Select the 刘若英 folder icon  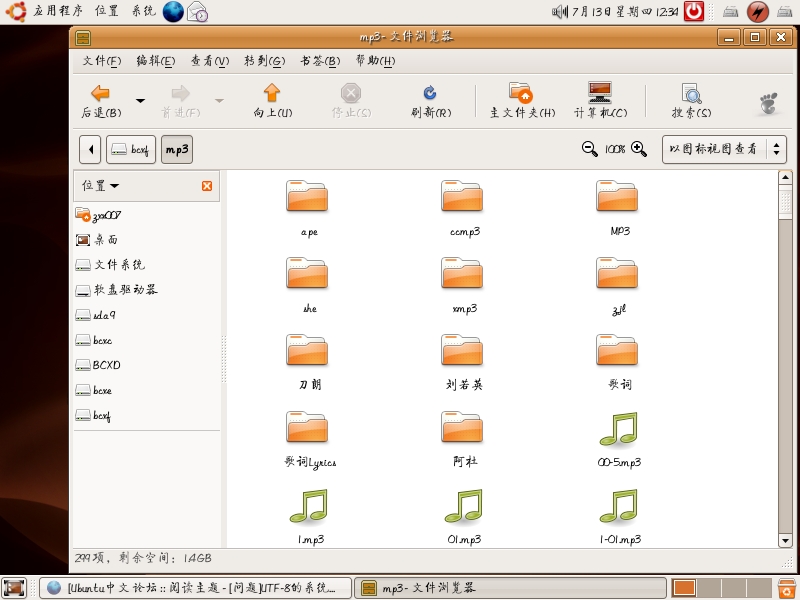tap(462, 350)
